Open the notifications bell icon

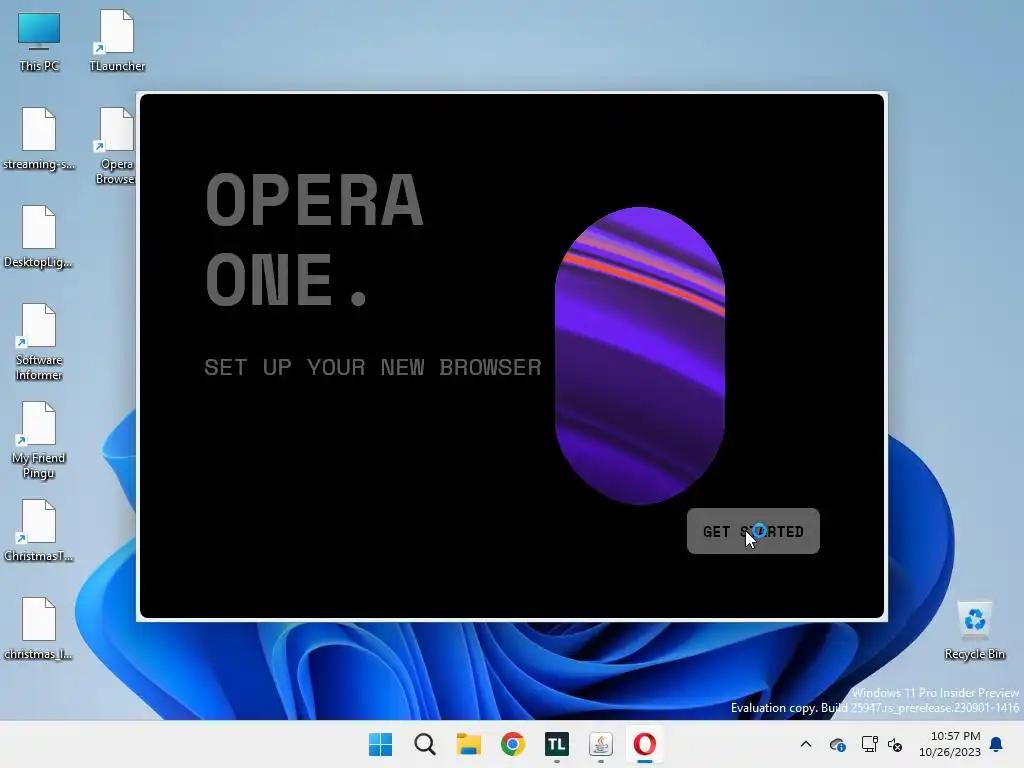pyautogui.click(x=997, y=744)
